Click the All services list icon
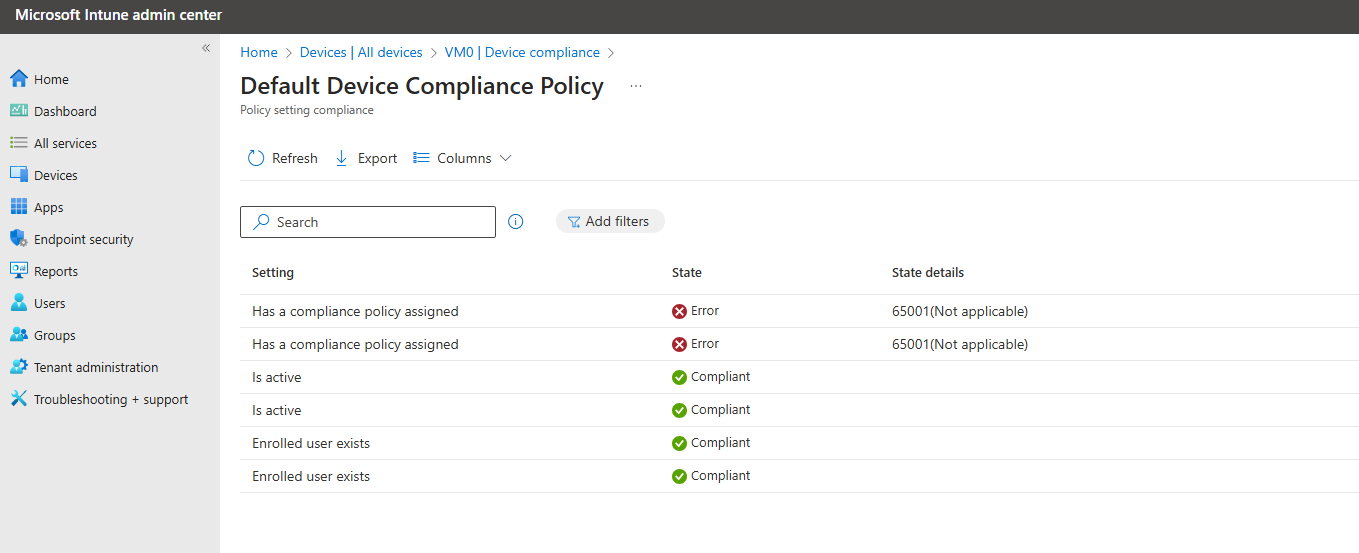Viewport: 1359px width, 553px height. tap(18, 143)
